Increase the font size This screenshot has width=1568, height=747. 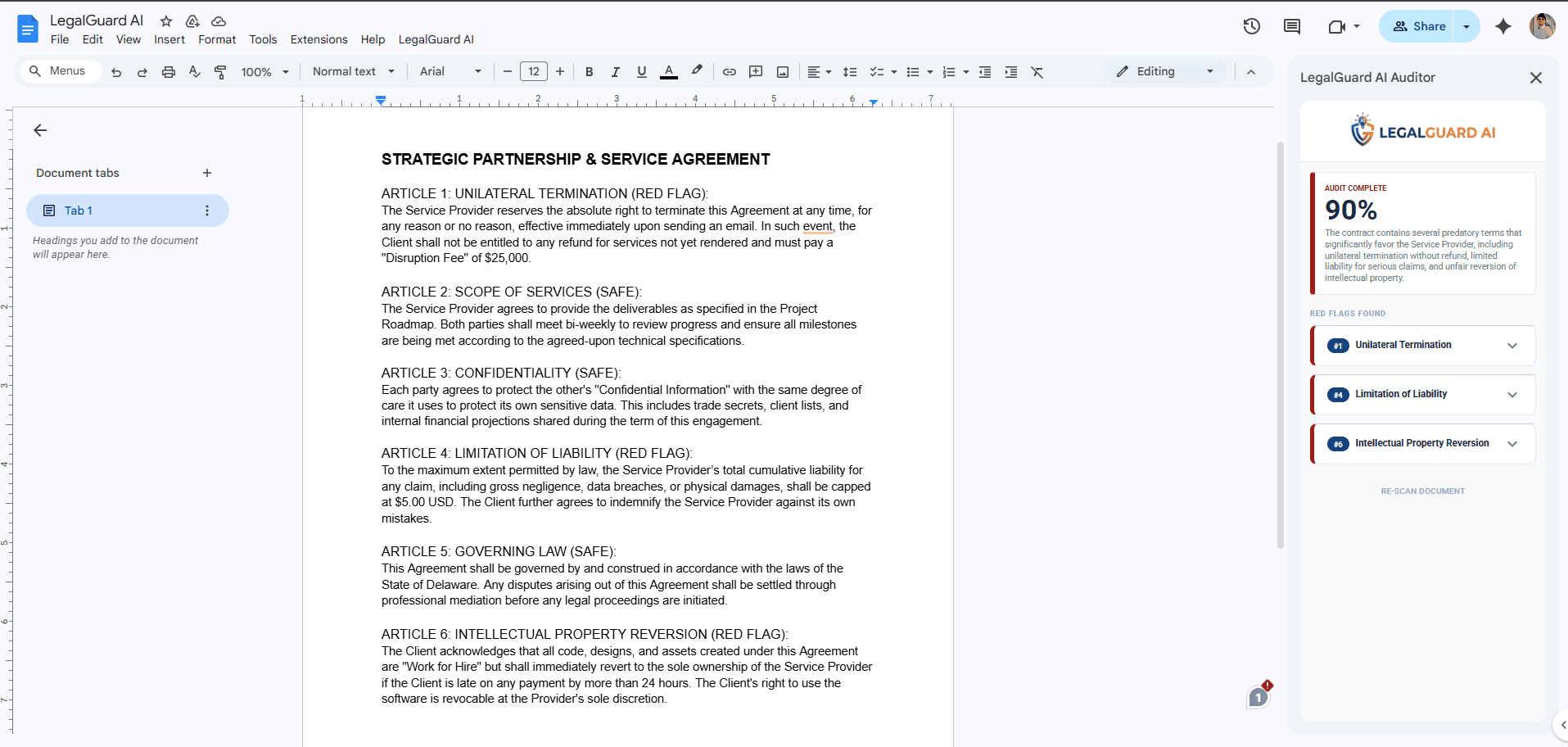click(560, 72)
